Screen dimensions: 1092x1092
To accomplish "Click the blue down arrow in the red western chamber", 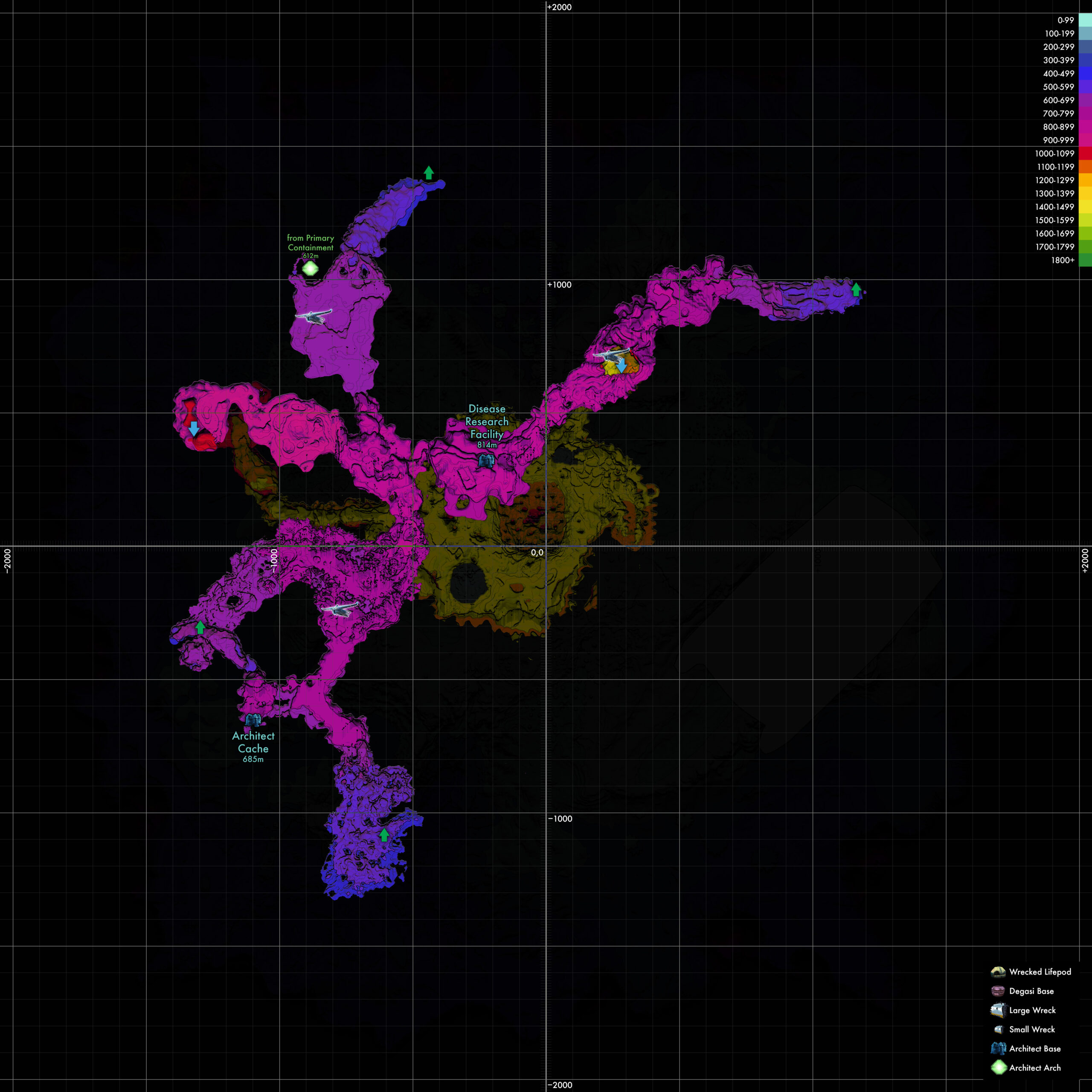I will coord(194,429).
